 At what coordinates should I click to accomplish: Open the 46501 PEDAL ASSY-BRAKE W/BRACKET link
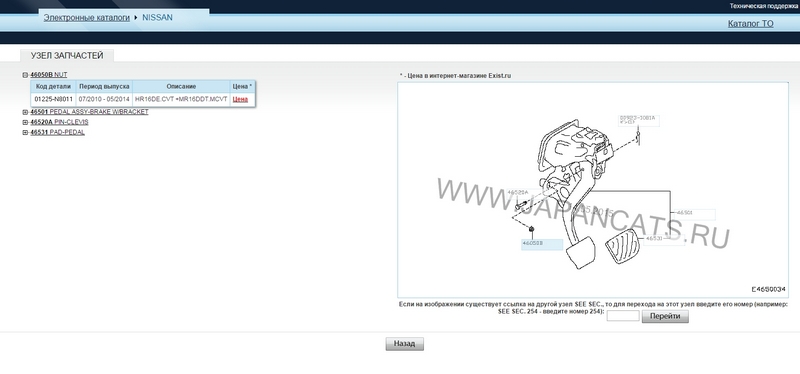(x=89, y=112)
